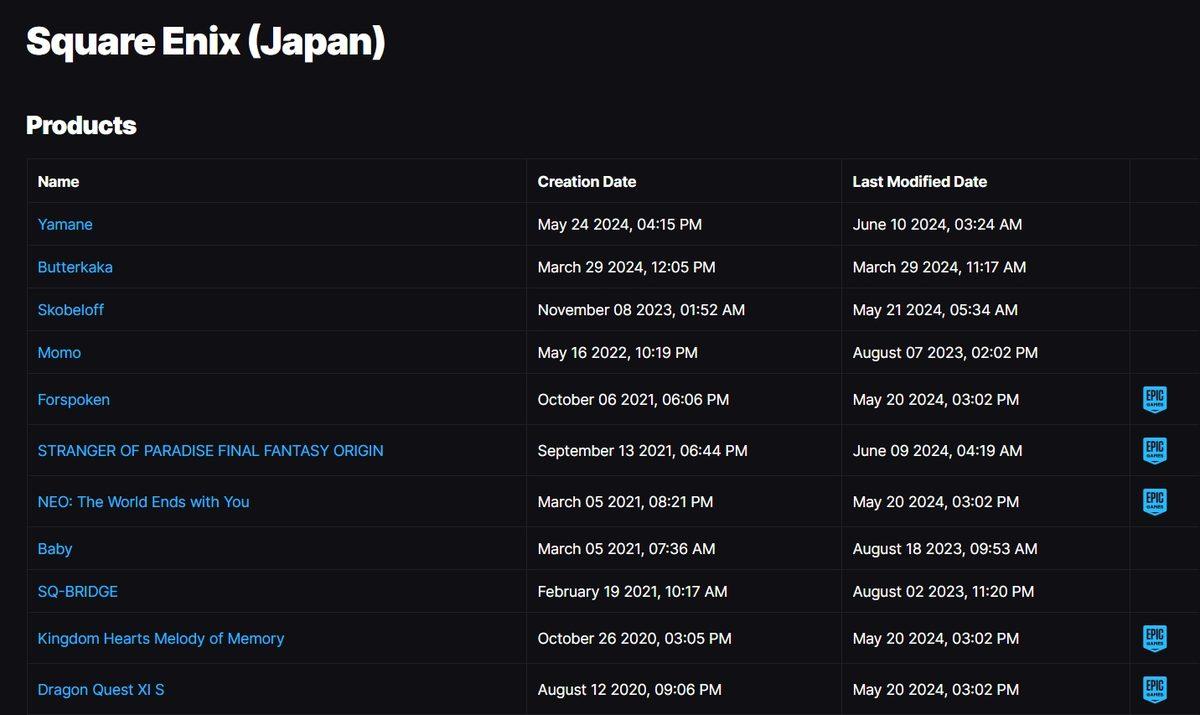Screen dimensions: 1200x715
Task: Click Epic Games icon in Forspoken row
Action: pos(1155,399)
